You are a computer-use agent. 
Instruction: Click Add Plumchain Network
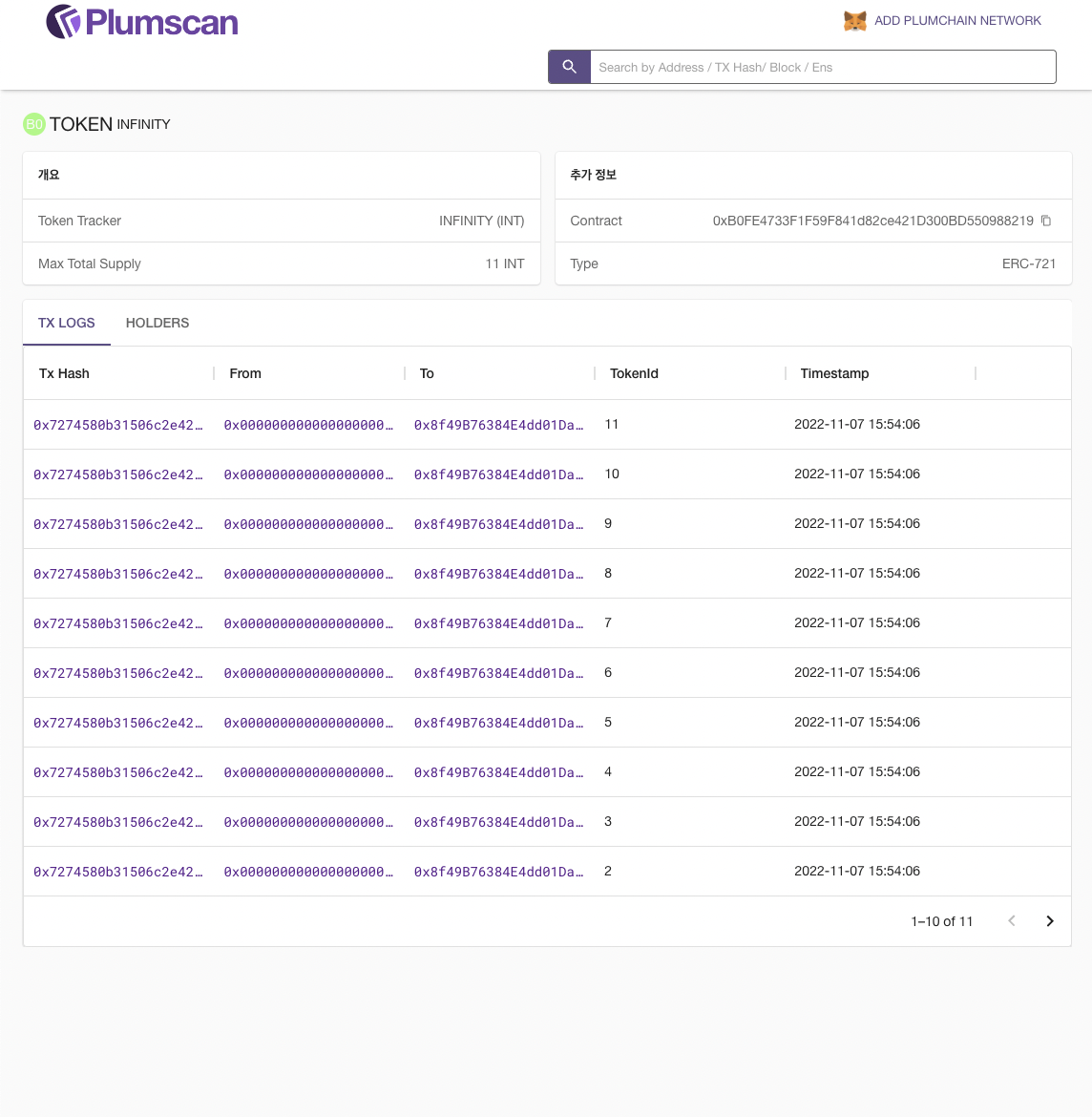(x=956, y=21)
